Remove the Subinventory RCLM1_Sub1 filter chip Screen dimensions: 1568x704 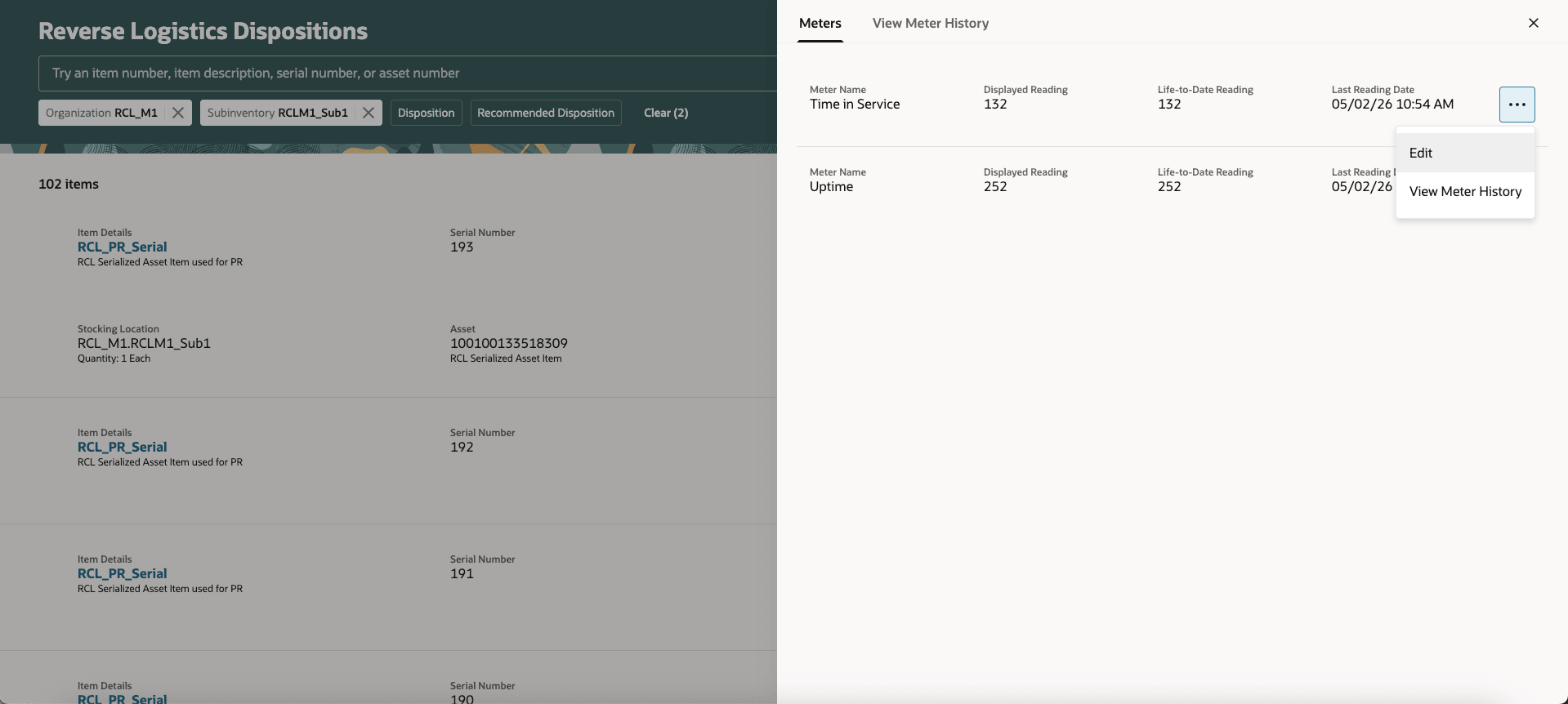pos(369,113)
